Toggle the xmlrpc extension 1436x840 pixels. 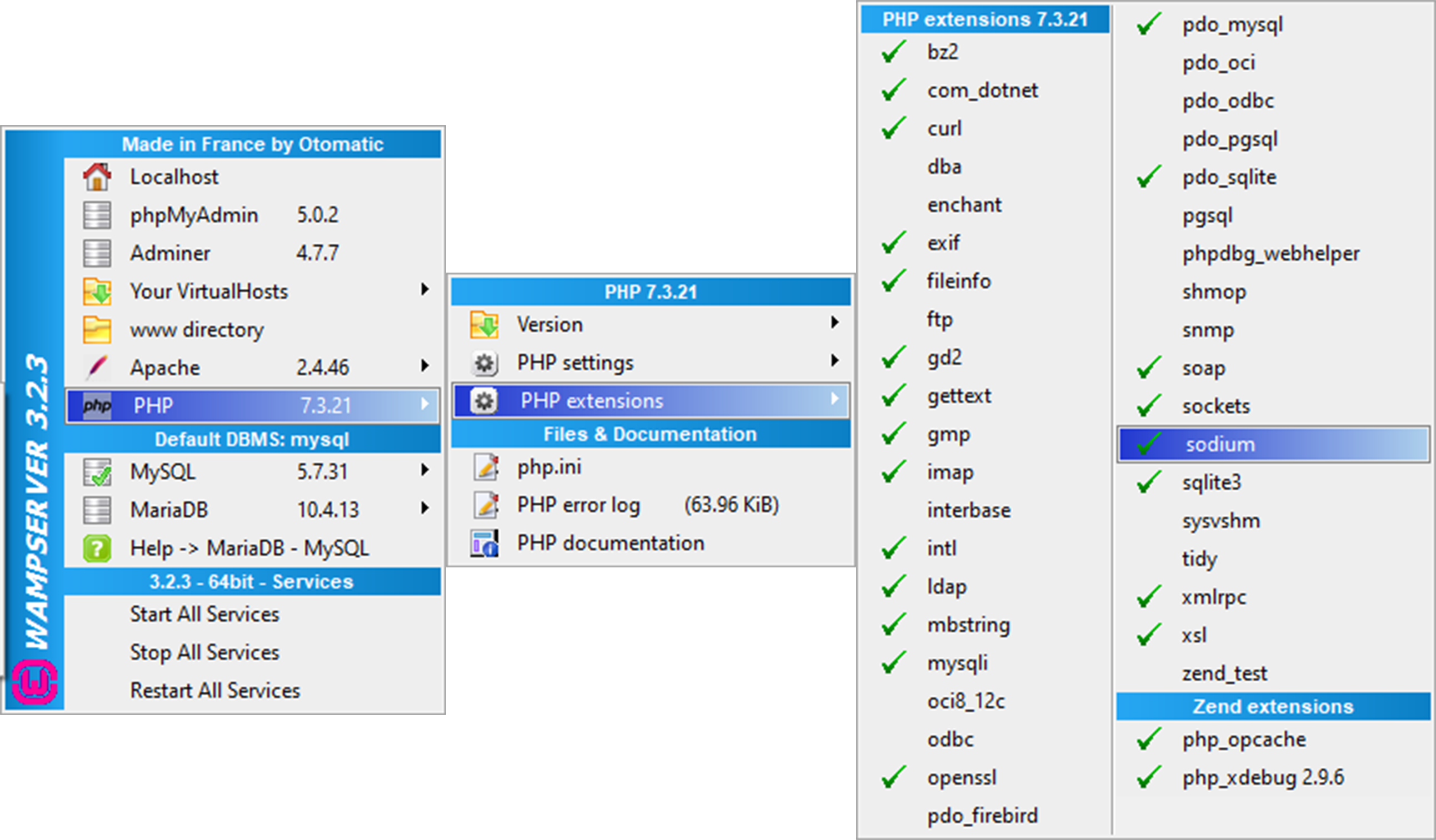pyautogui.click(x=1273, y=597)
